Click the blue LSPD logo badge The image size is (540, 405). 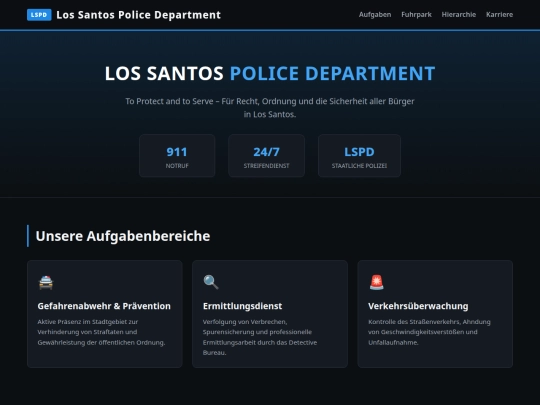39,15
